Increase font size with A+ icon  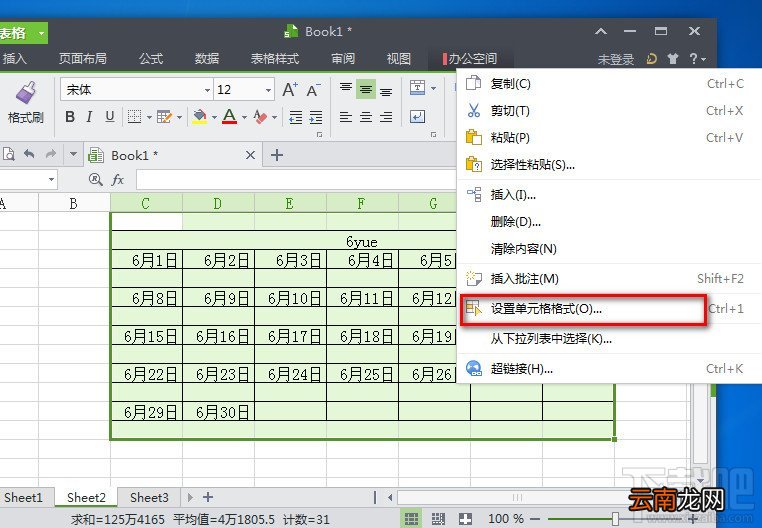(x=290, y=89)
